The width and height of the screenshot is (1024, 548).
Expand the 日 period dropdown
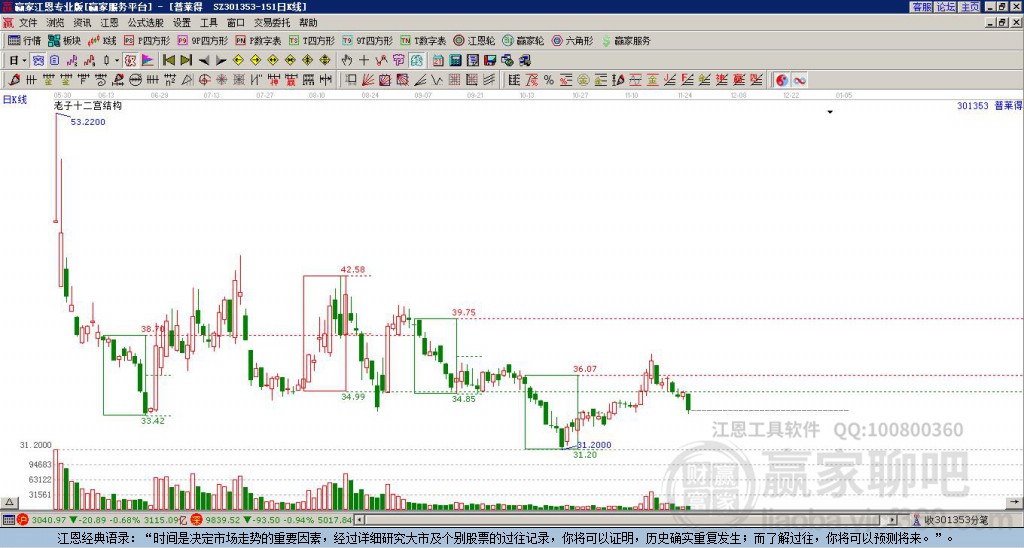[24, 61]
